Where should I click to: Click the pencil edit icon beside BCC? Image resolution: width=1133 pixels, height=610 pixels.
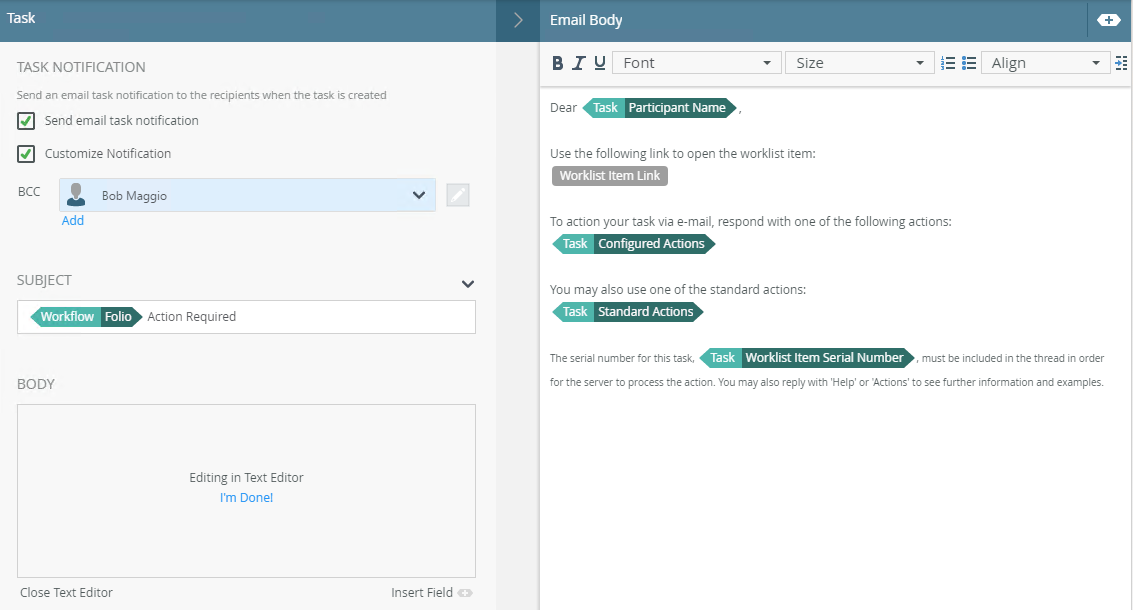(457, 196)
